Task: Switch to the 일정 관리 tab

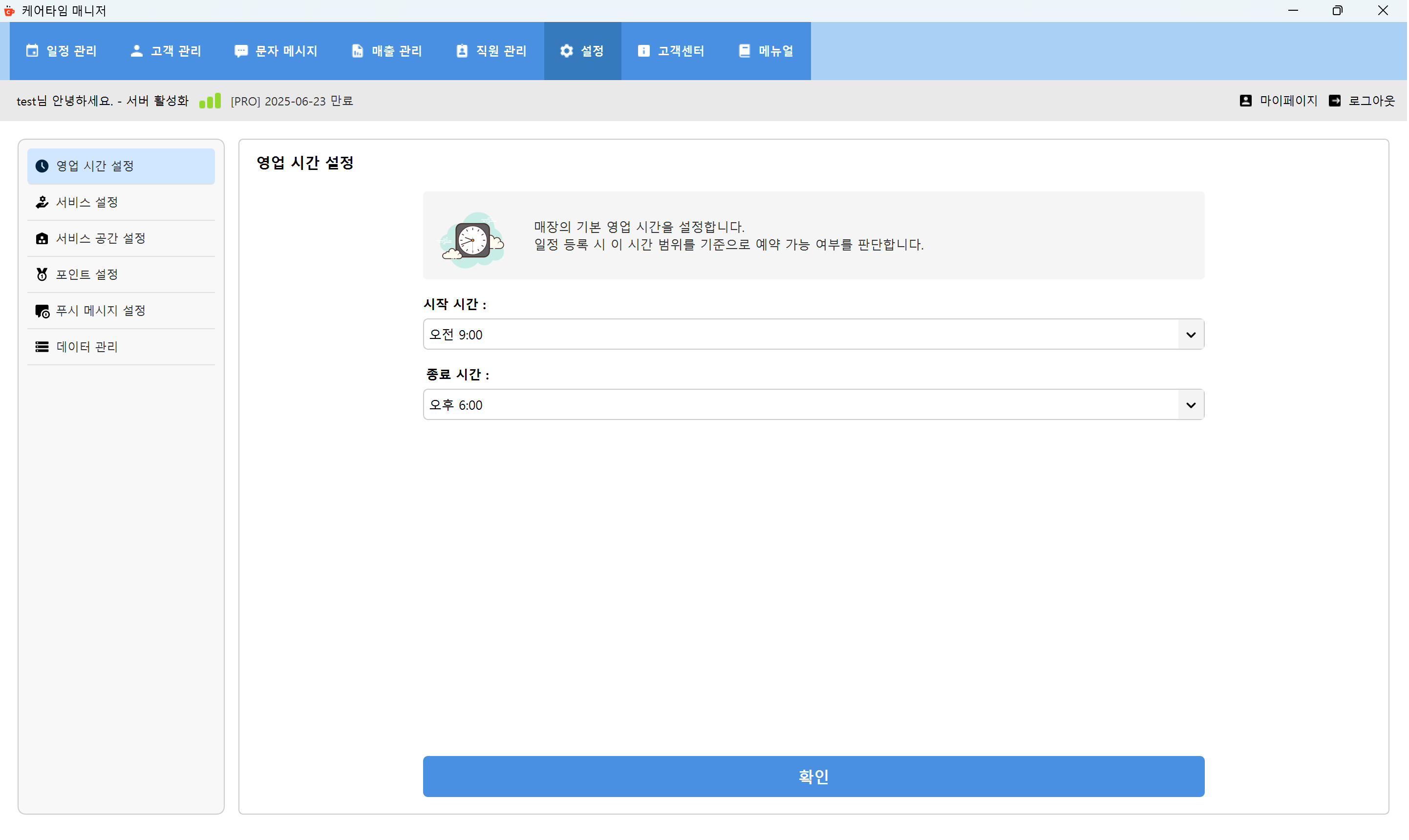Action: coord(61,50)
